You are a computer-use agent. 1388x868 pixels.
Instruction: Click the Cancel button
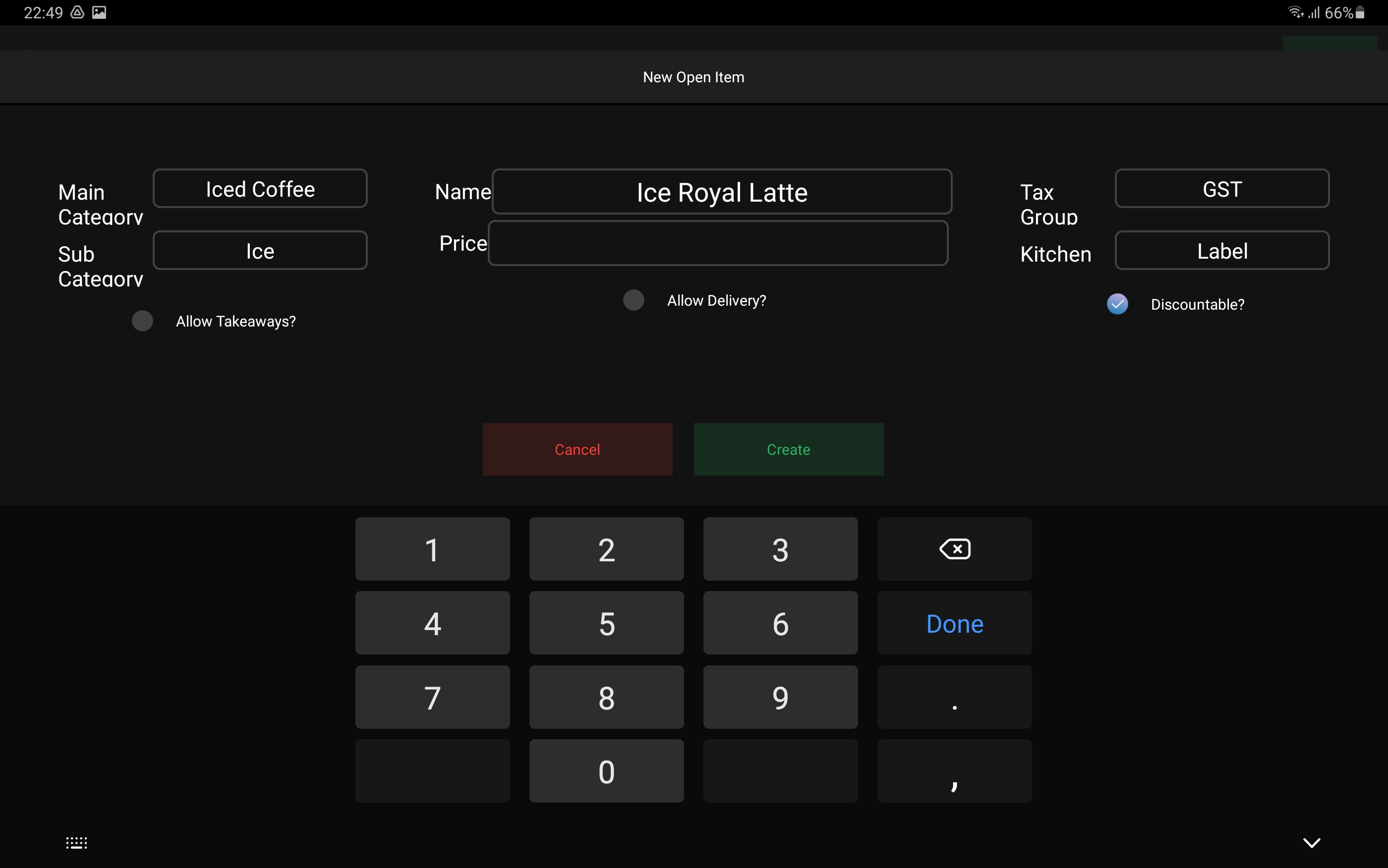coord(577,449)
